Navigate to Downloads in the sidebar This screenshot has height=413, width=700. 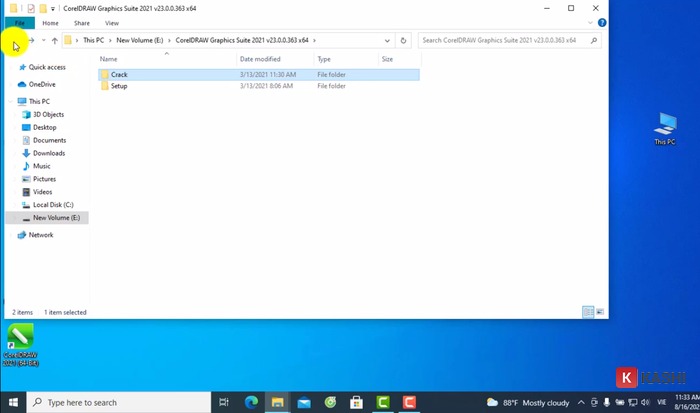[x=48, y=153]
